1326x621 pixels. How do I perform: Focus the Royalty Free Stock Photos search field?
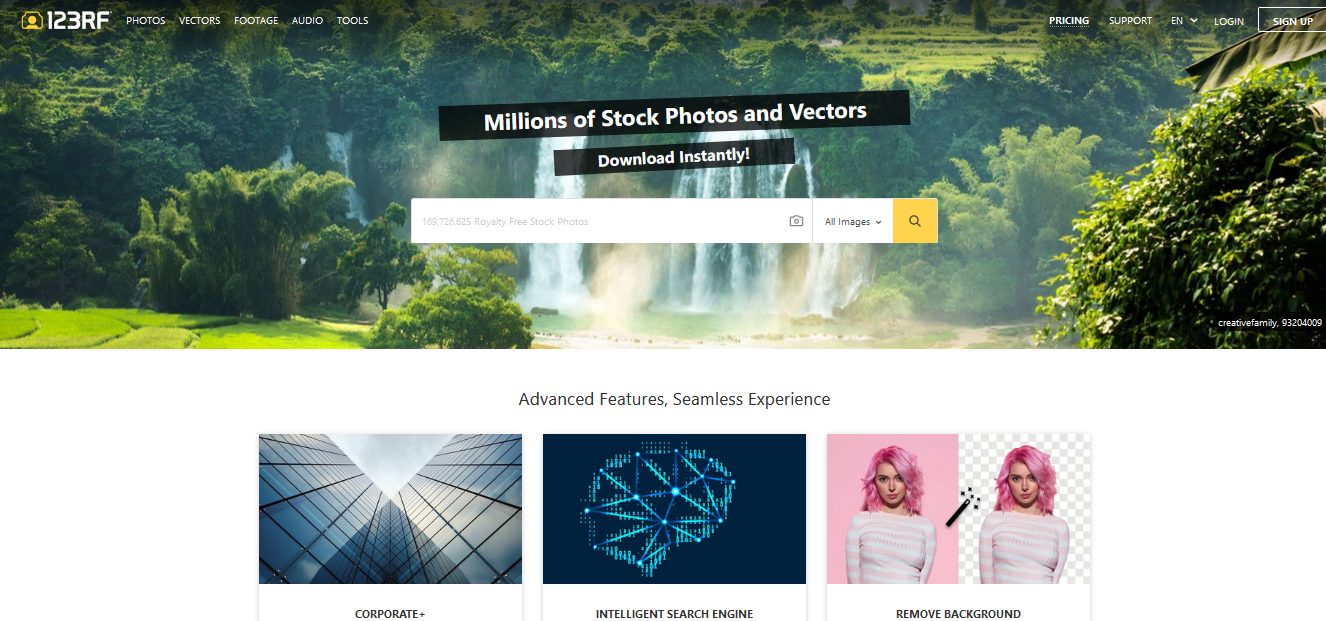598,221
